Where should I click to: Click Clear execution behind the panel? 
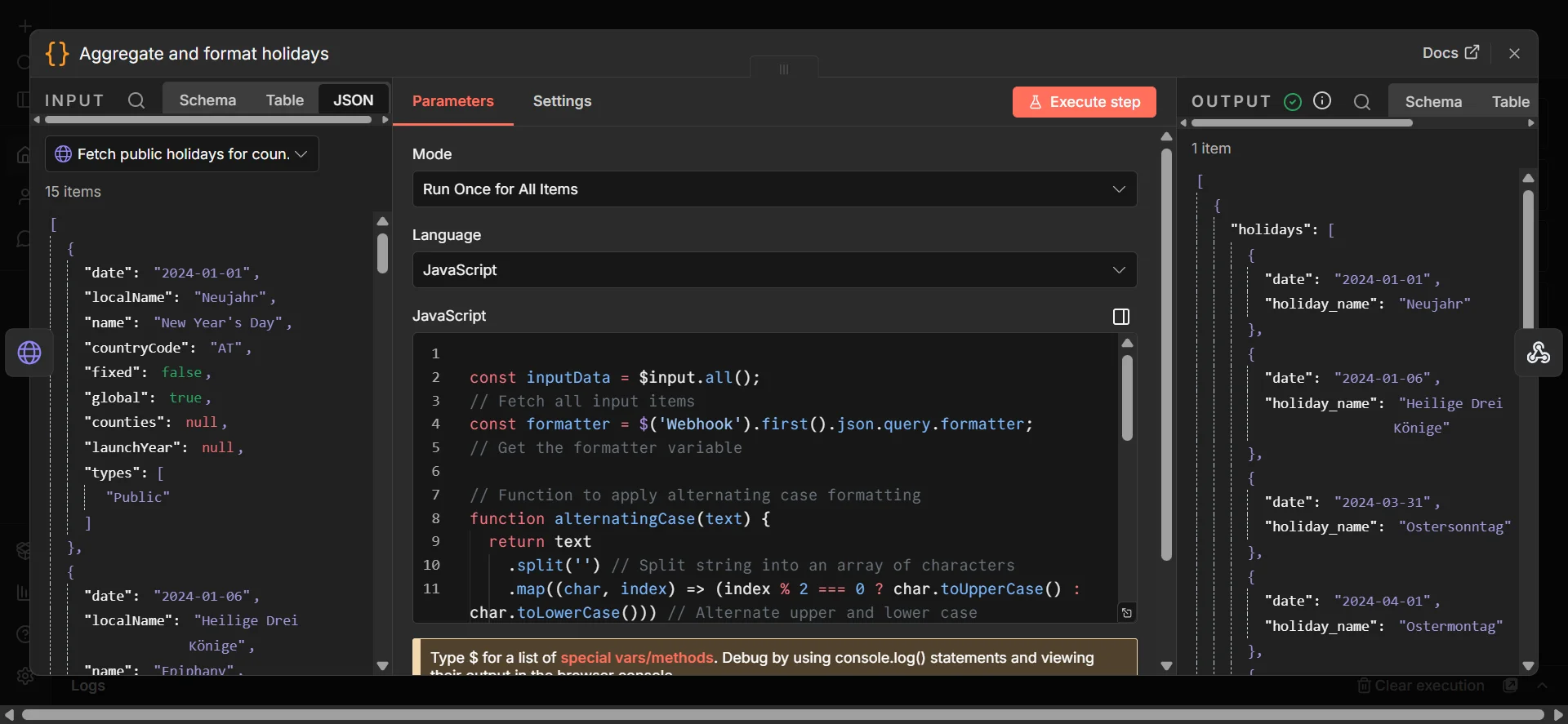(1421, 686)
